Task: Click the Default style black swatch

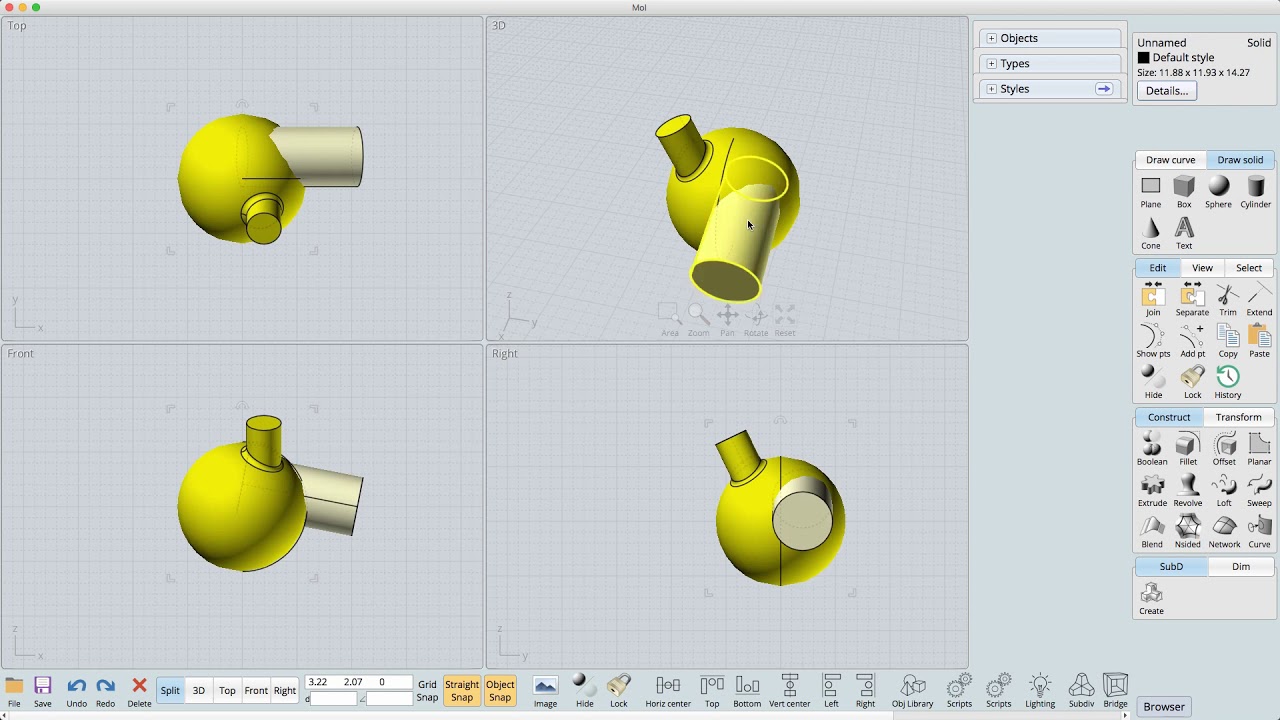Action: coord(1143,58)
